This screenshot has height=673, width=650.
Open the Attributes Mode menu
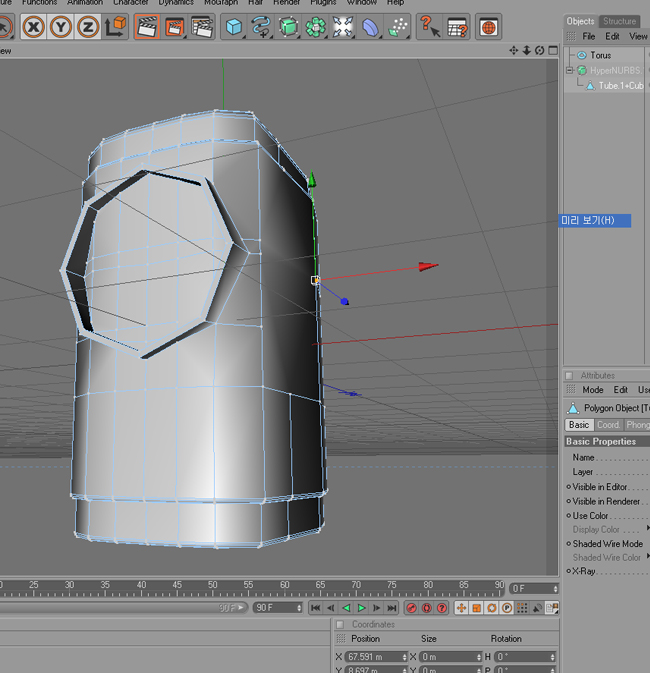point(592,390)
